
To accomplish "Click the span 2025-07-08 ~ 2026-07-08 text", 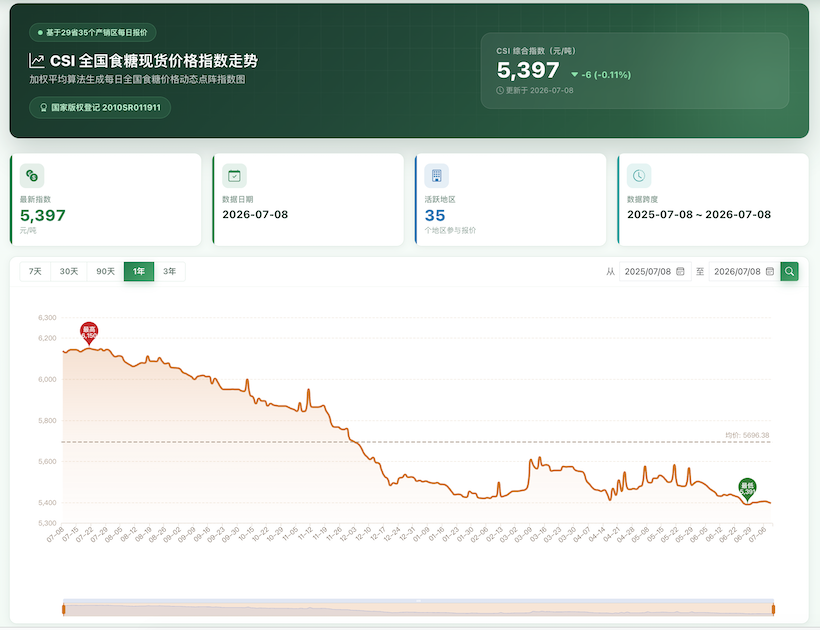I will (699, 214).
